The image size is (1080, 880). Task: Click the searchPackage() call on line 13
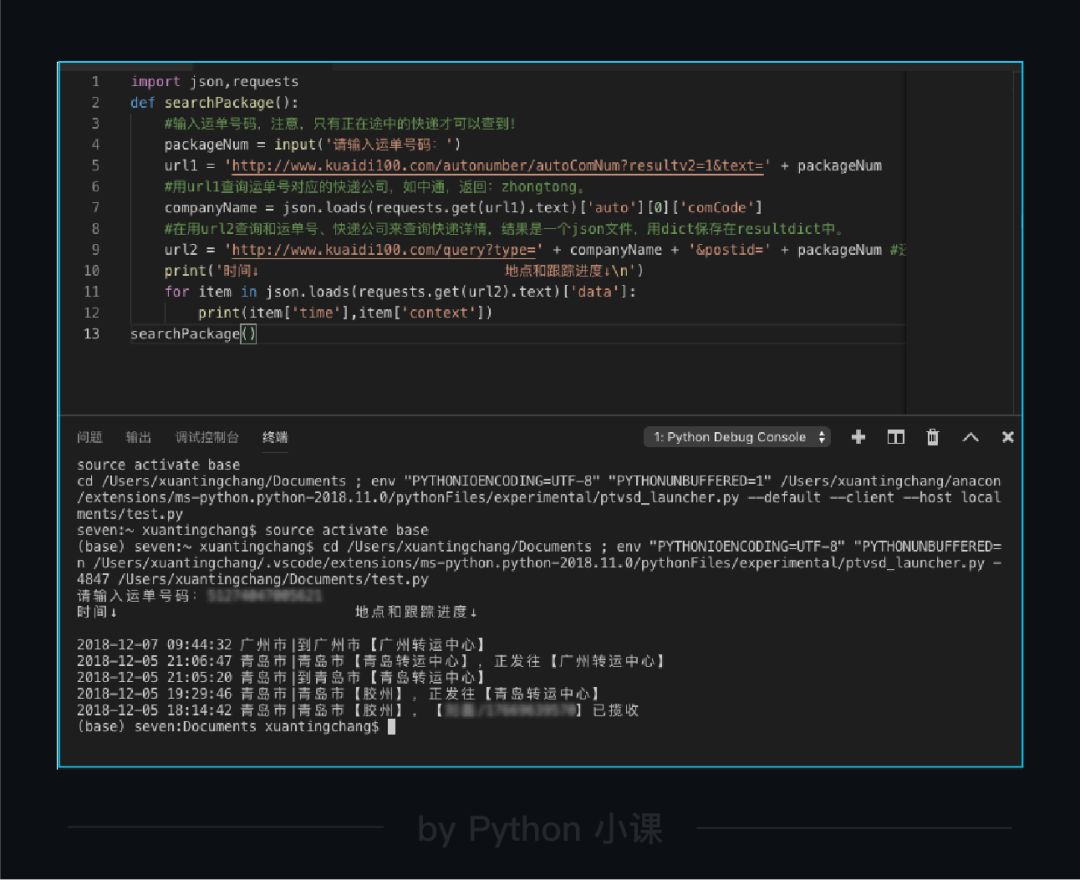pos(193,334)
